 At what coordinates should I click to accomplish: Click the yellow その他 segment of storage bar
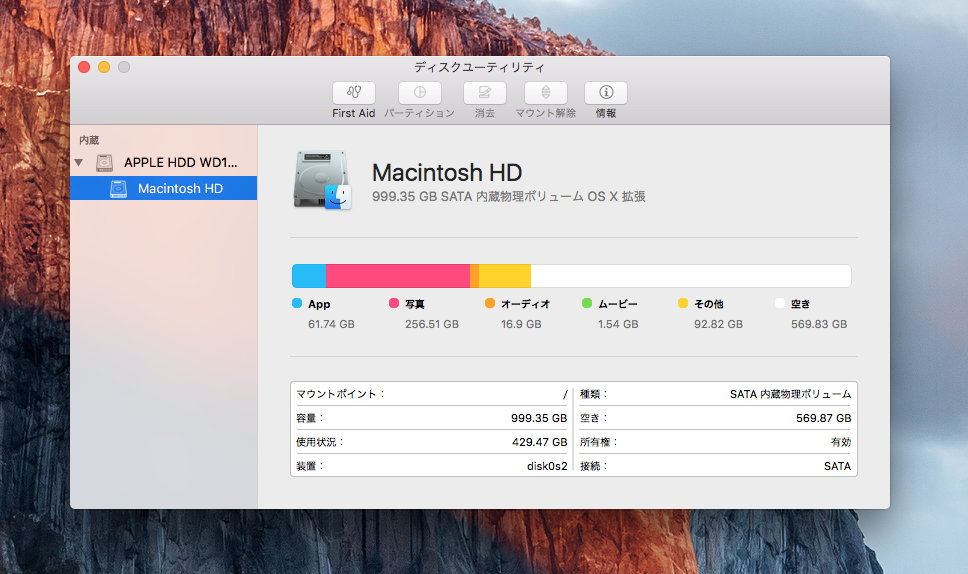click(x=505, y=276)
